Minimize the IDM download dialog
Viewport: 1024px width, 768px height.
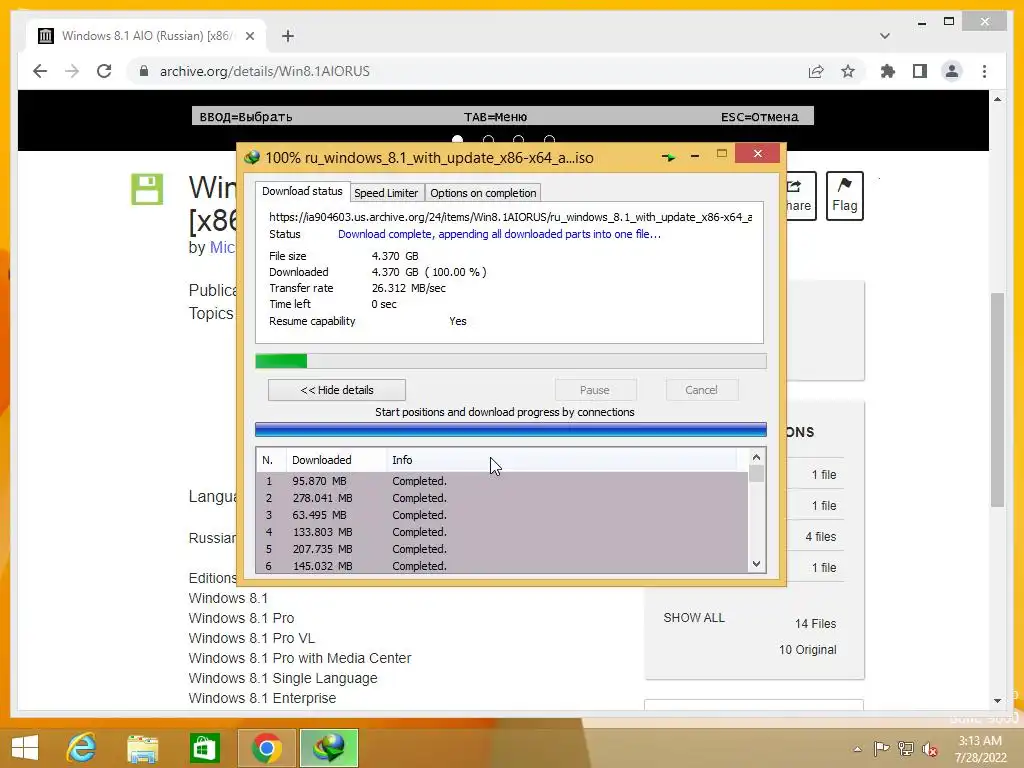point(695,155)
